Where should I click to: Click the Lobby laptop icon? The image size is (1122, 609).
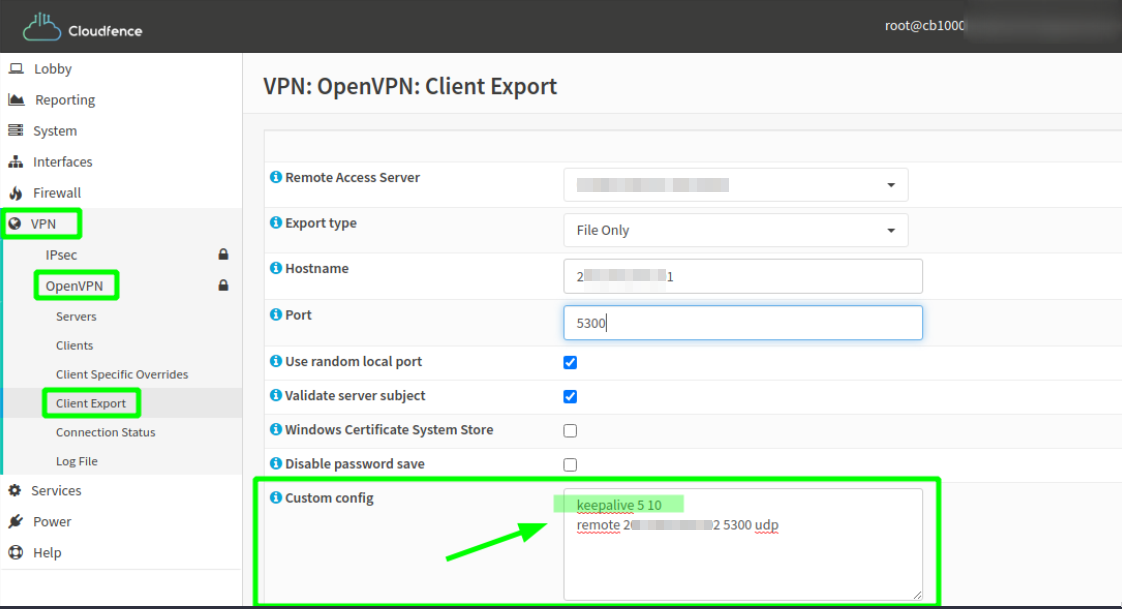point(16,69)
